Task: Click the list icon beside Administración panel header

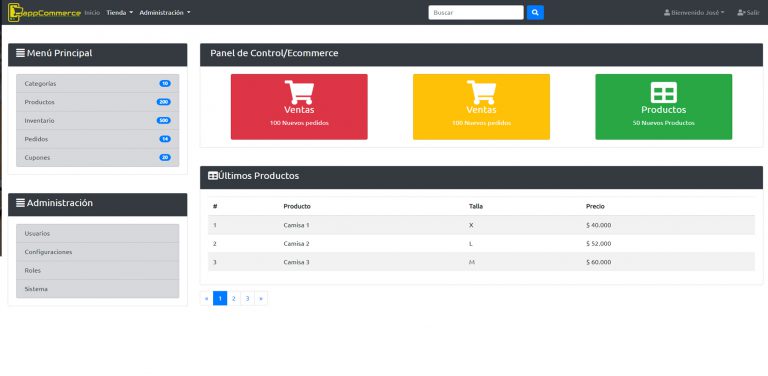Action: [21, 203]
